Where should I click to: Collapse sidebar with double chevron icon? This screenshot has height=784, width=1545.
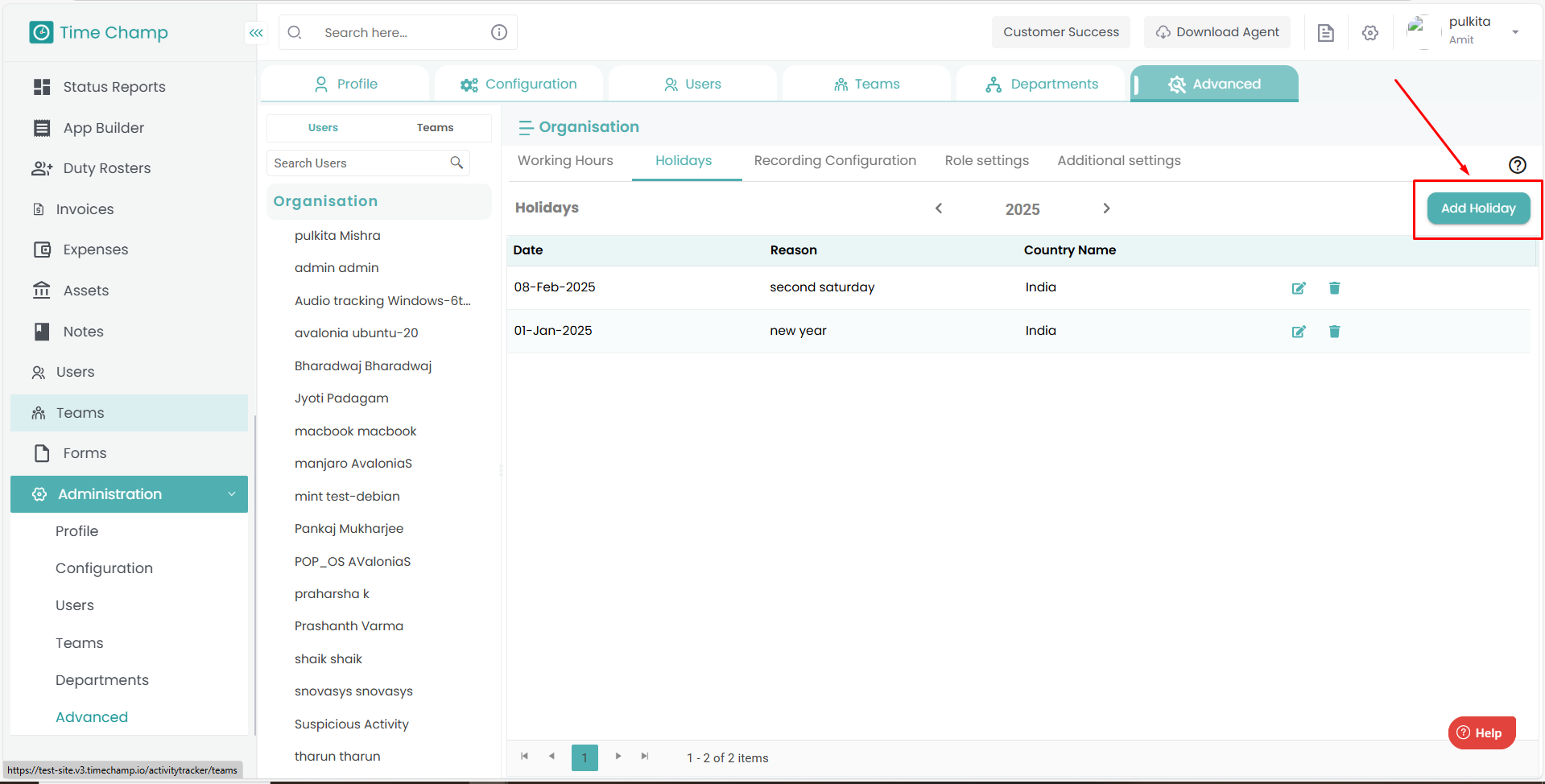click(256, 33)
